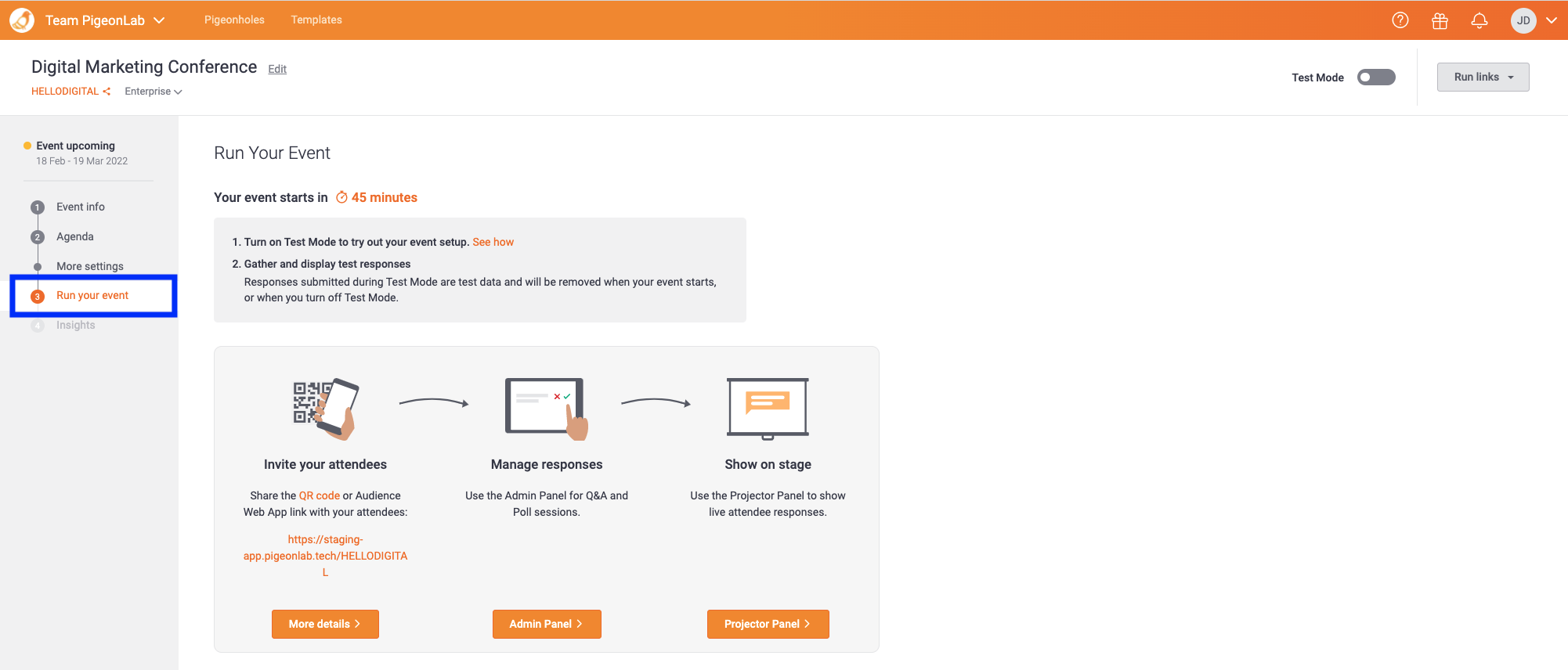This screenshot has width=1568, height=670.
Task: Click the Digital Marketing Conference title
Action: 144,67
